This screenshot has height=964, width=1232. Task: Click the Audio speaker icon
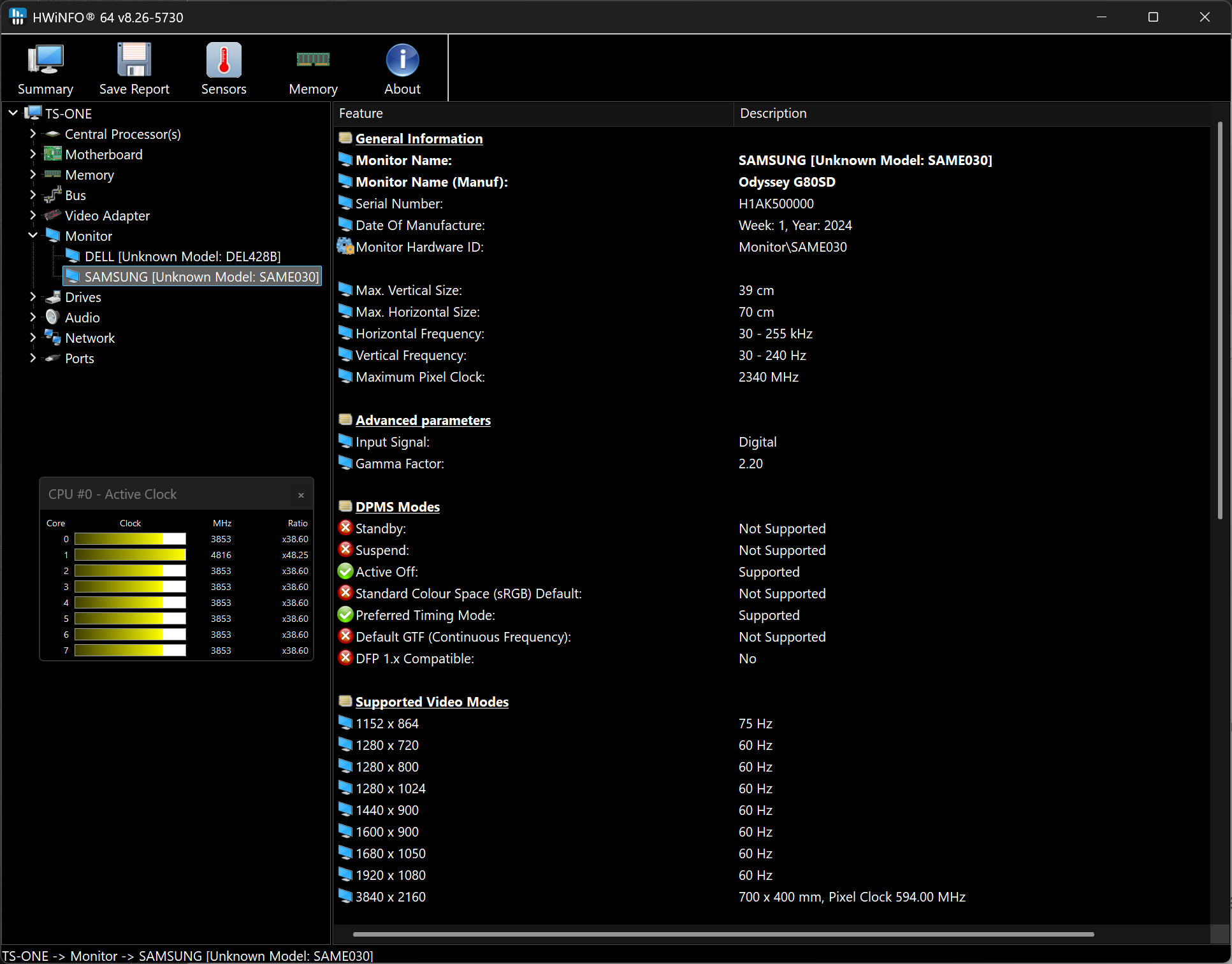(x=53, y=317)
